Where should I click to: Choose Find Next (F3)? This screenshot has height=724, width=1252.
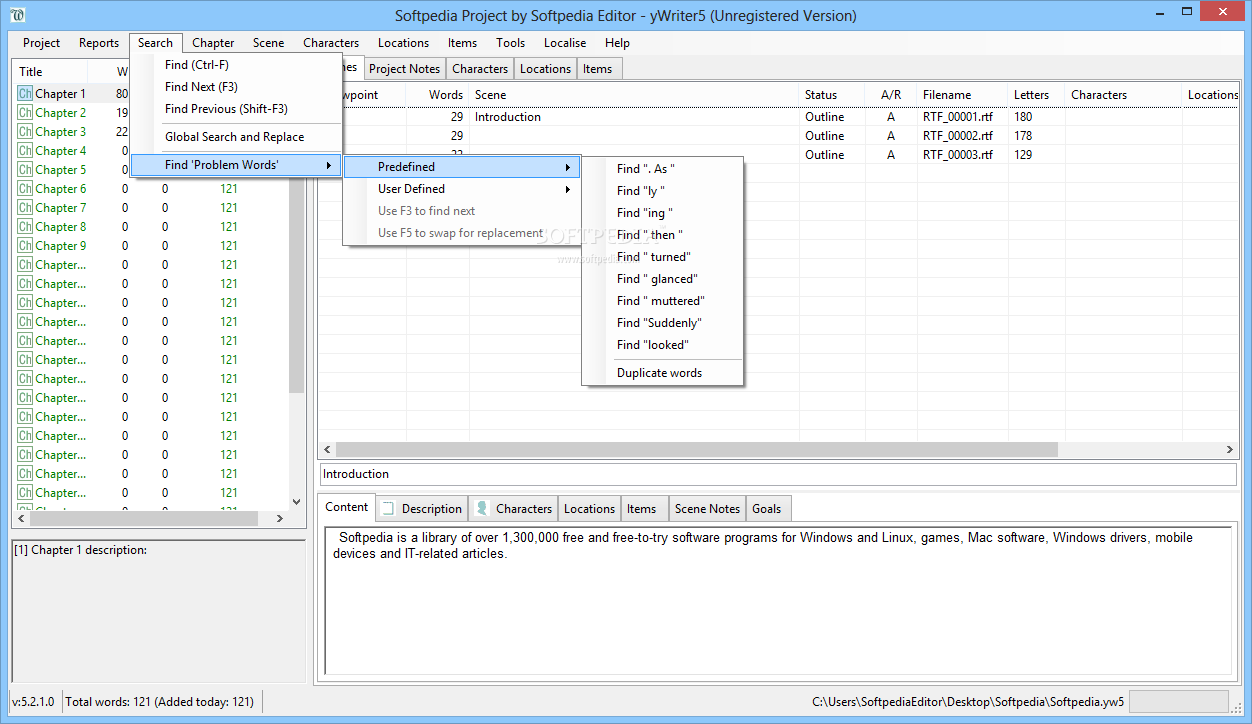point(237,87)
